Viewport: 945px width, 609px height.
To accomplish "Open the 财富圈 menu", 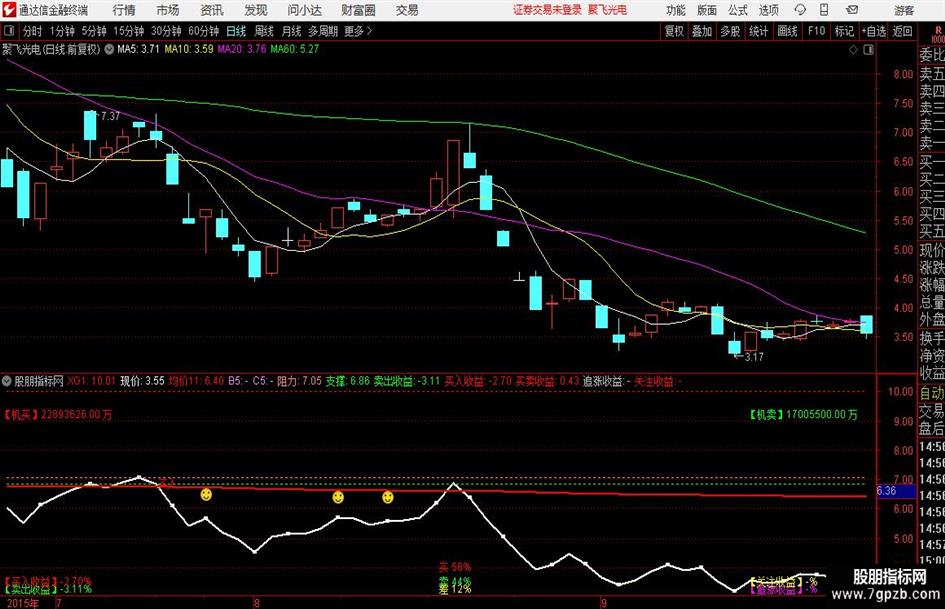I will 359,10.
